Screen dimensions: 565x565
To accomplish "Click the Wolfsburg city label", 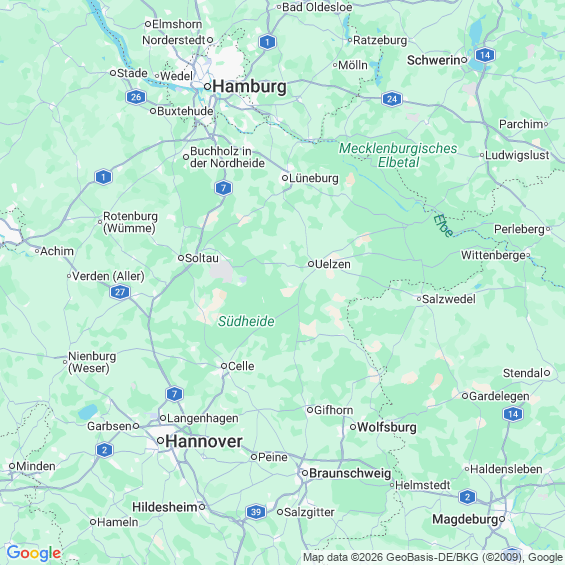I will coord(387,427).
